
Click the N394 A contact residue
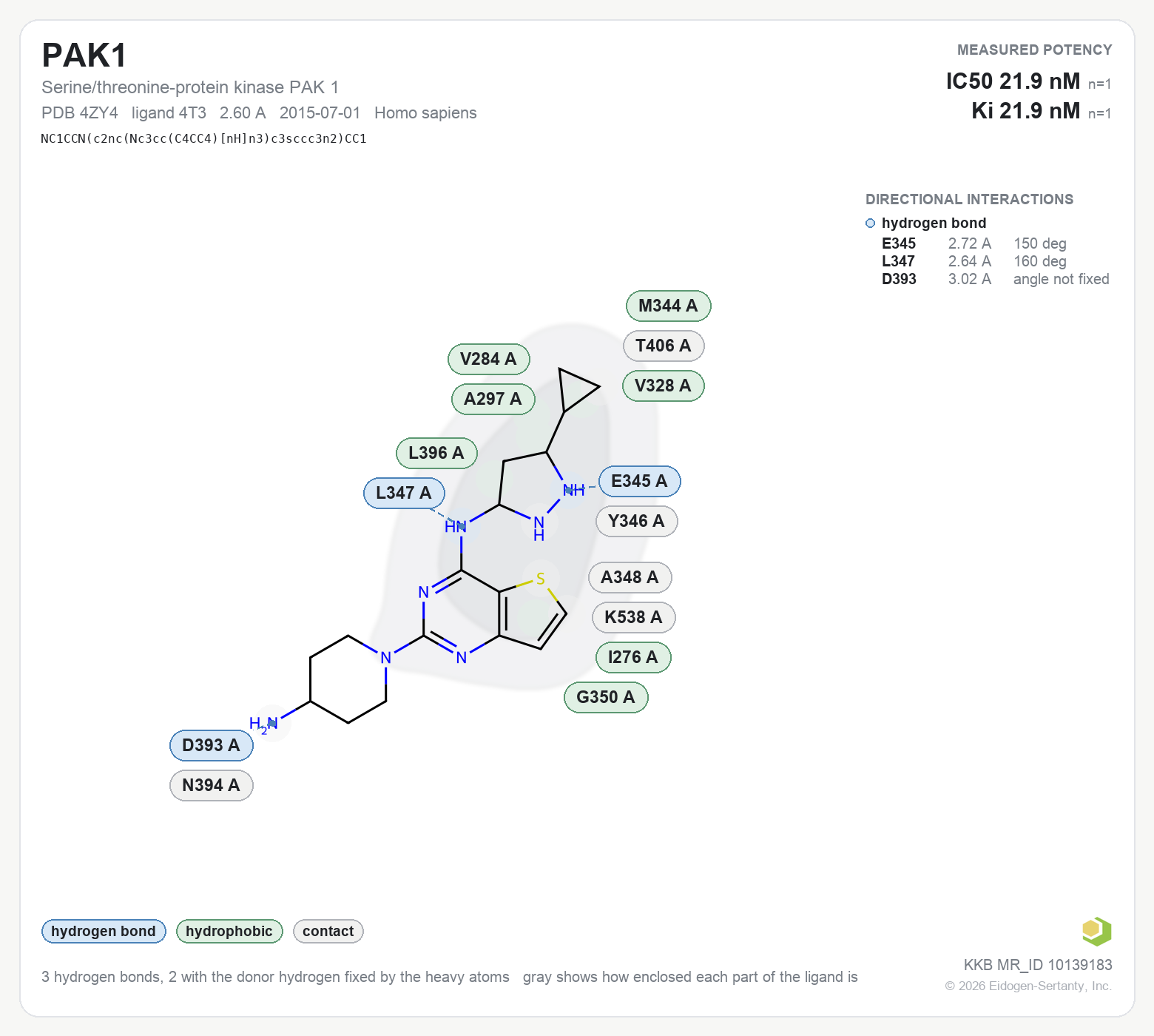tap(212, 785)
